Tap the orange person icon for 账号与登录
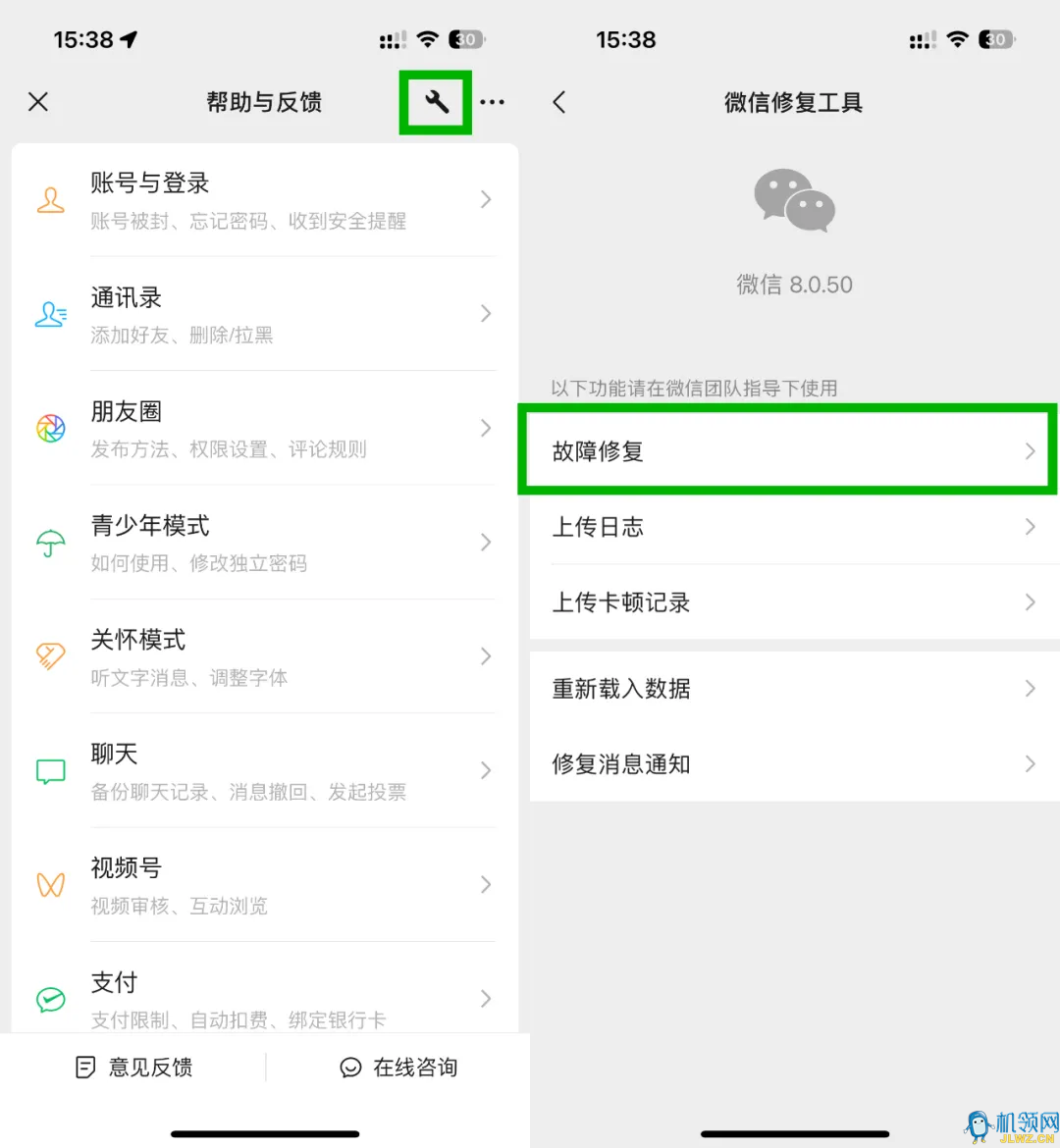The image size is (1060, 1148). [x=50, y=200]
